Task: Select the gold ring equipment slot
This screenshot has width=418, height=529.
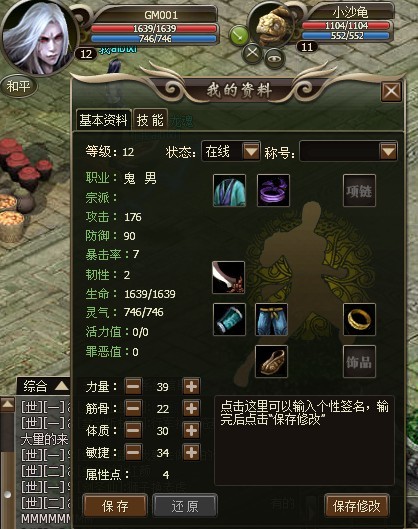Action: [359, 319]
